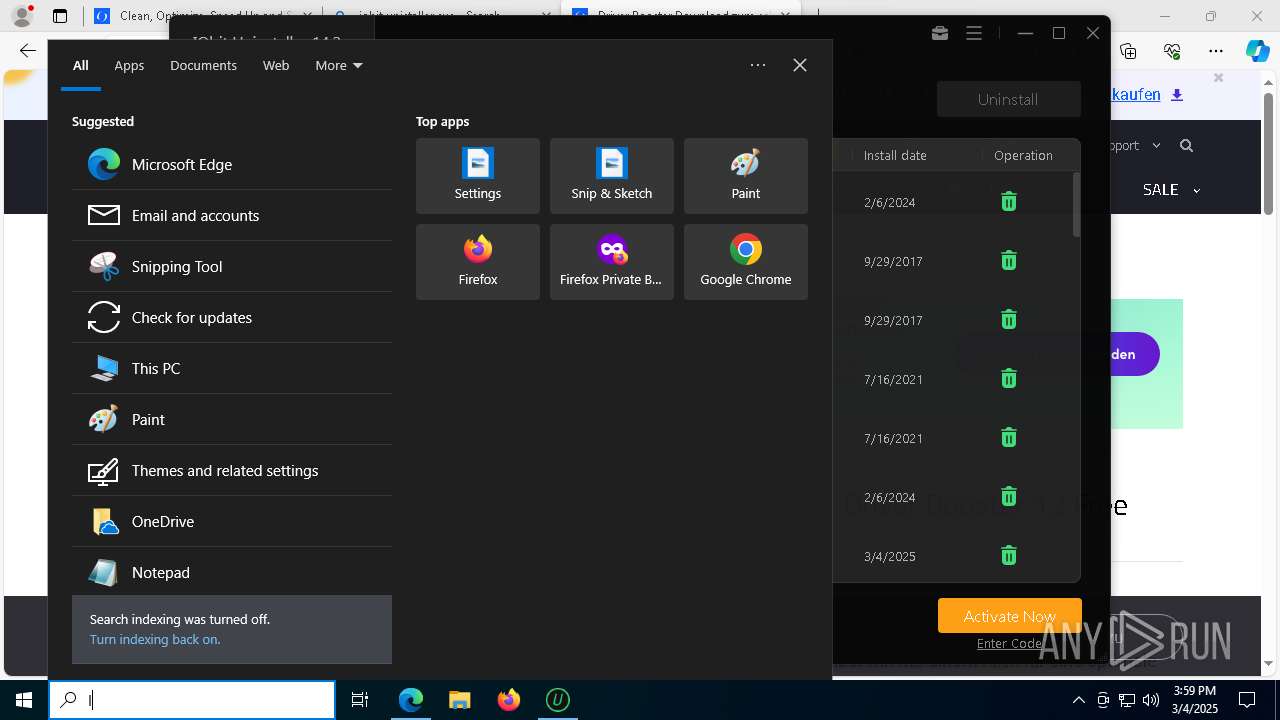Image resolution: width=1280 pixels, height=720 pixels.
Task: Open Firefox from taskbar
Action: pos(509,700)
